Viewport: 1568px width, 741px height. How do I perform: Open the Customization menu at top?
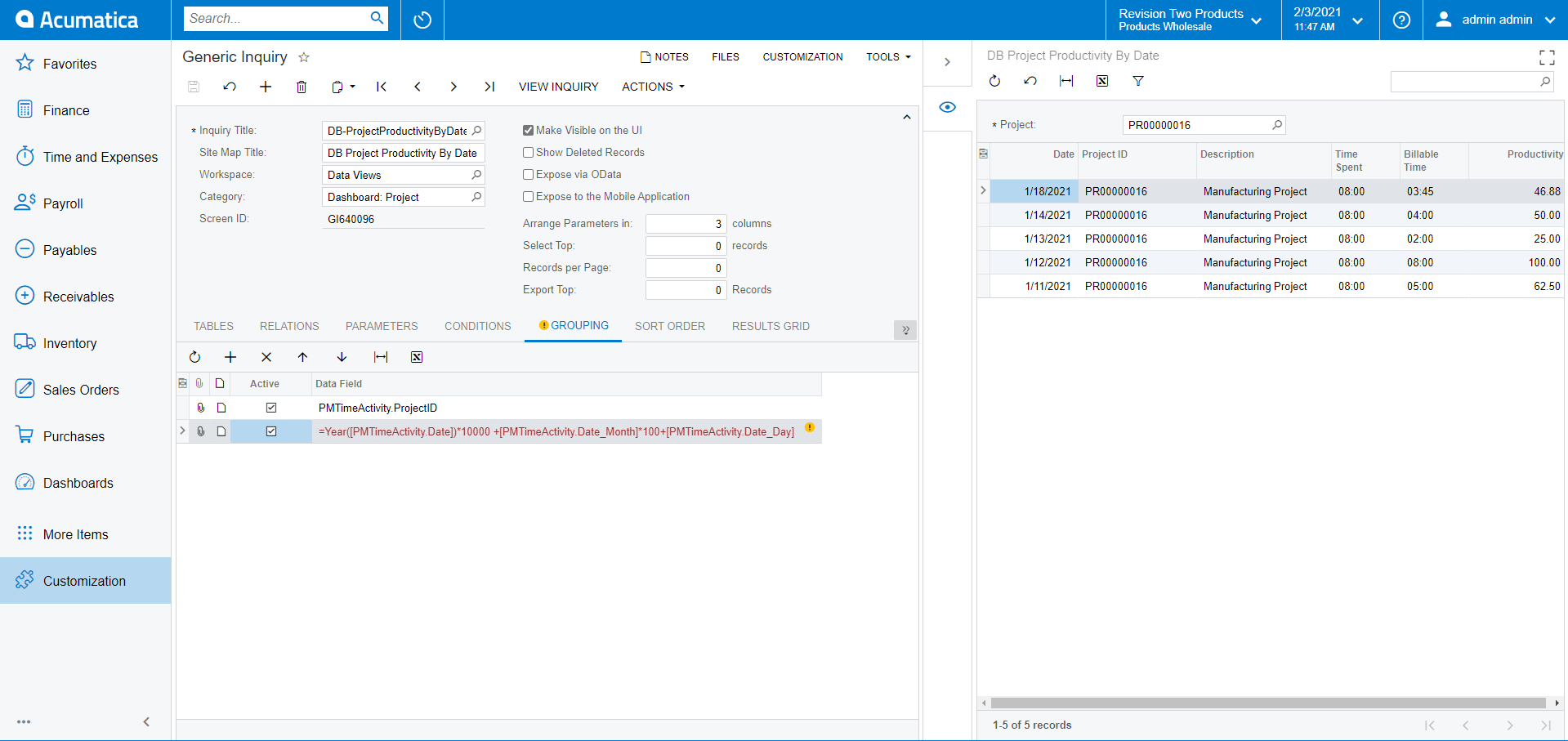pyautogui.click(x=803, y=57)
